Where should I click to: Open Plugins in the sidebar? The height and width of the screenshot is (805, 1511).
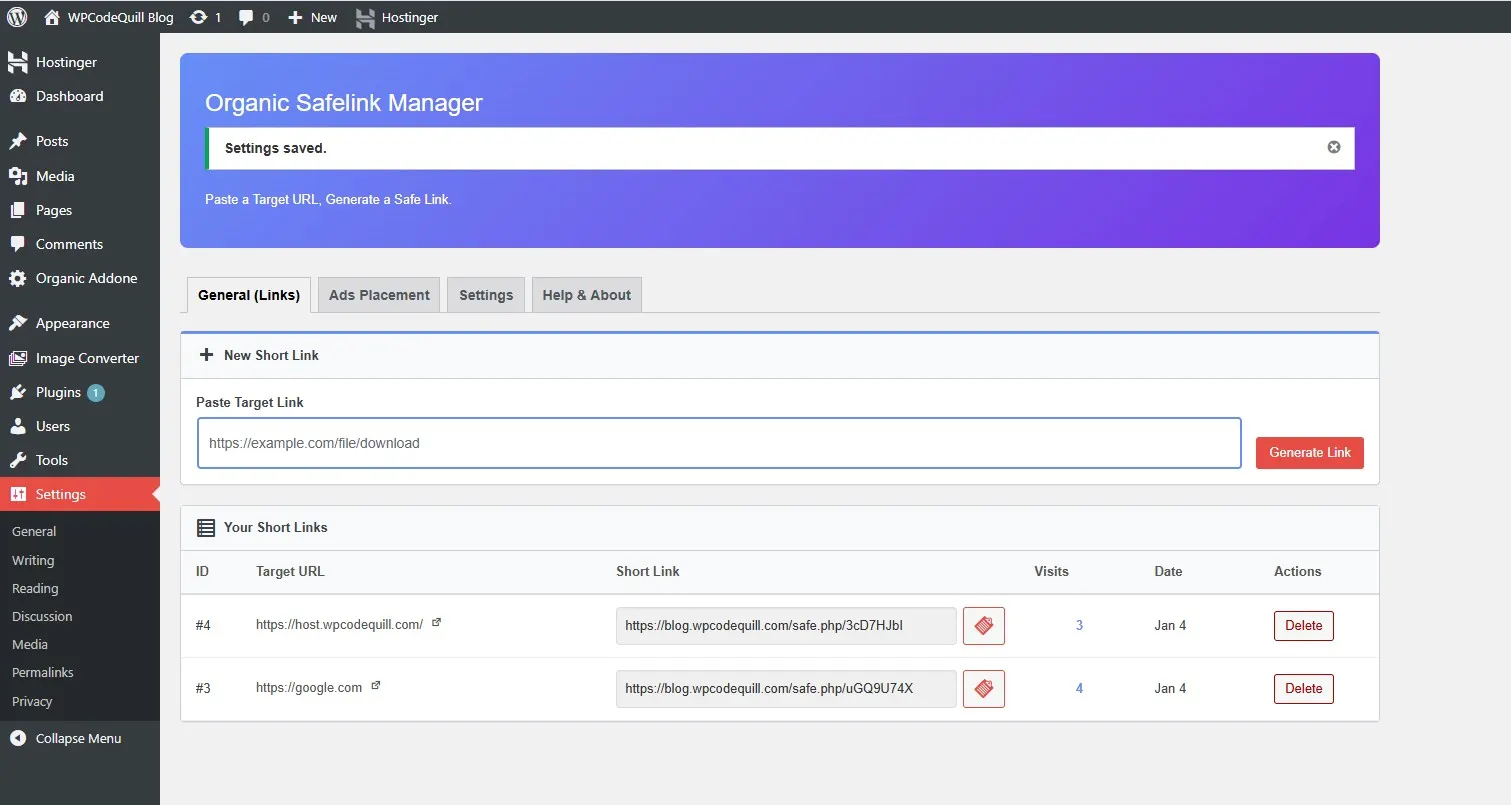point(58,392)
